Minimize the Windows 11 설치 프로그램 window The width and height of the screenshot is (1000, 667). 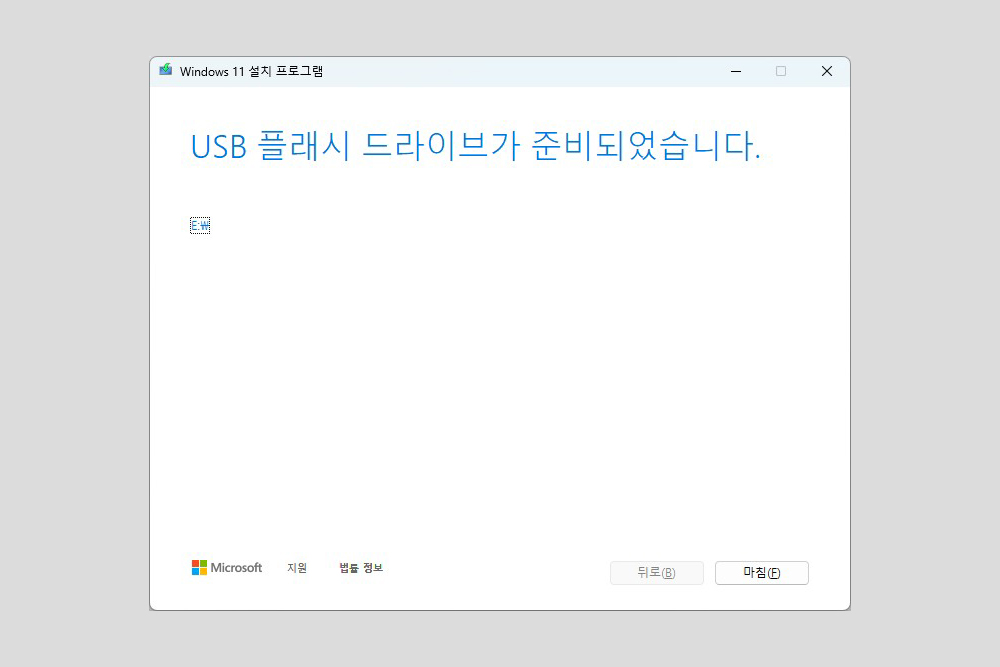pos(736,71)
